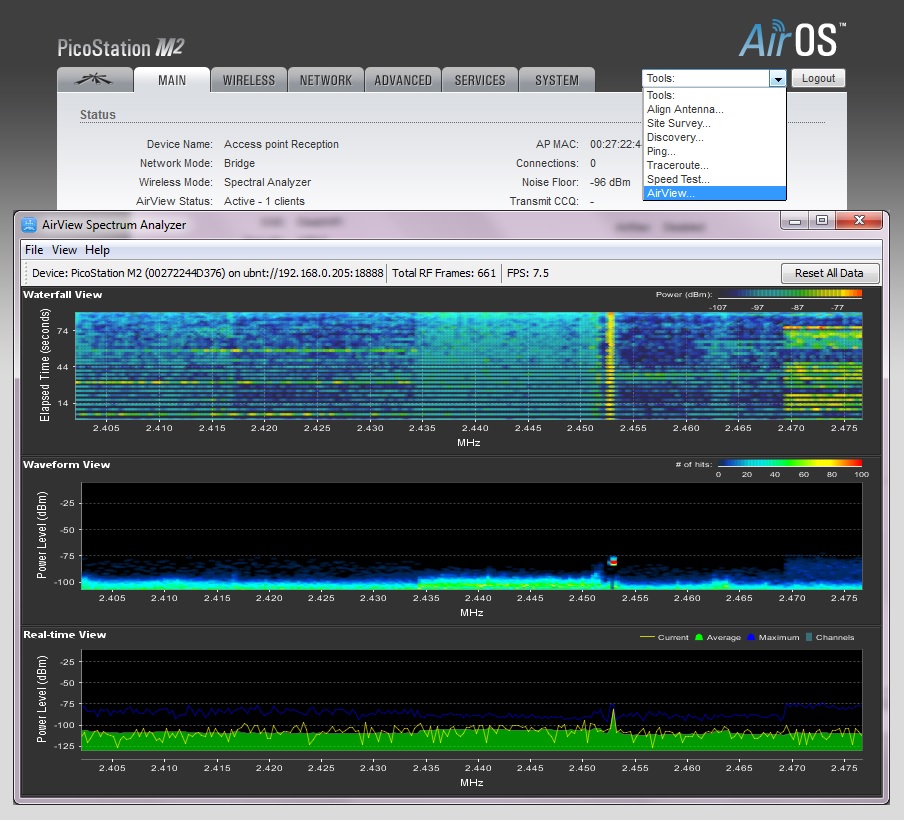The height and width of the screenshot is (820, 904).
Task: Click the Waveform '# of hits' color scale
Action: point(790,463)
